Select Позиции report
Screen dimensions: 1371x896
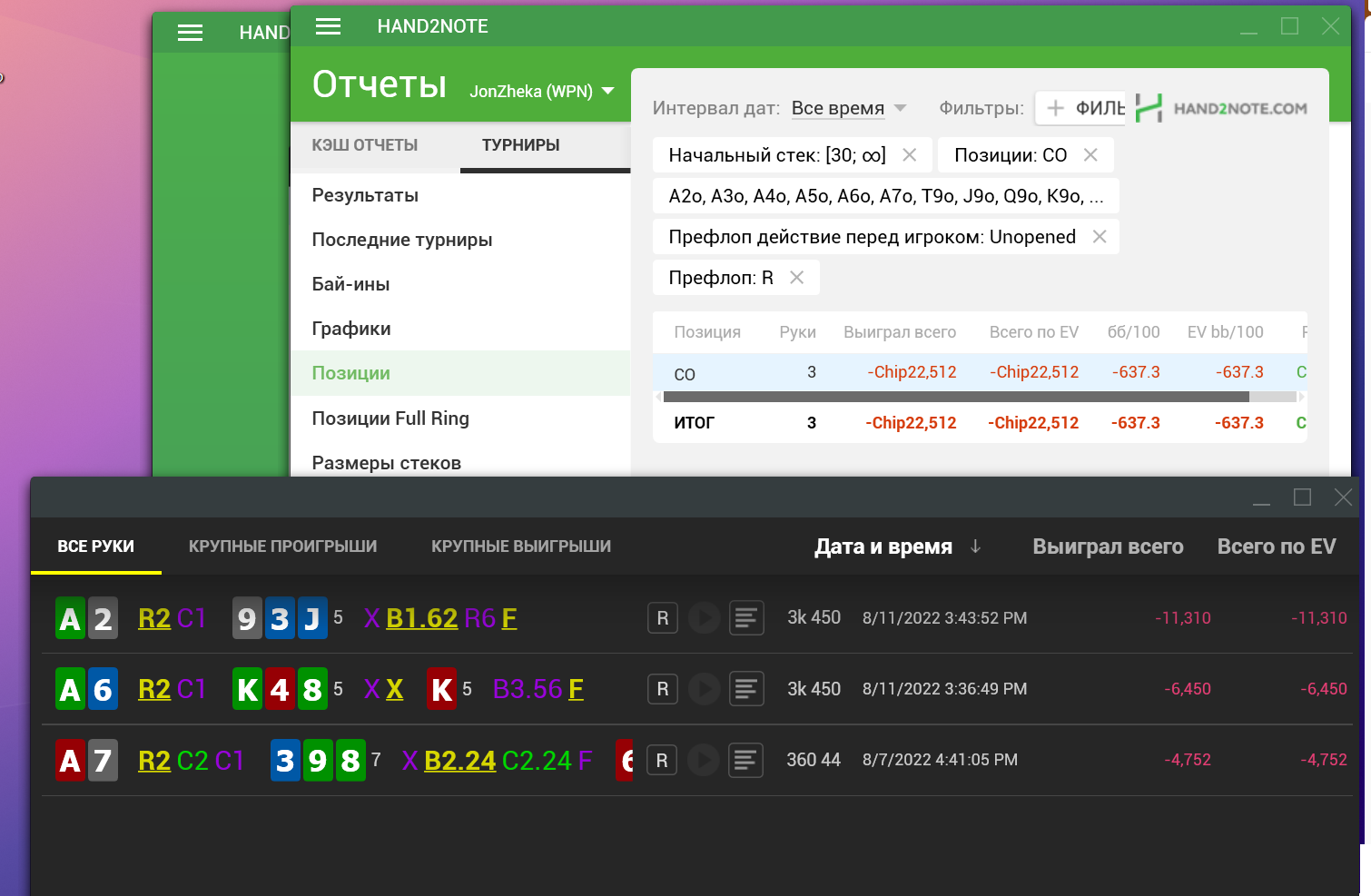point(460,373)
